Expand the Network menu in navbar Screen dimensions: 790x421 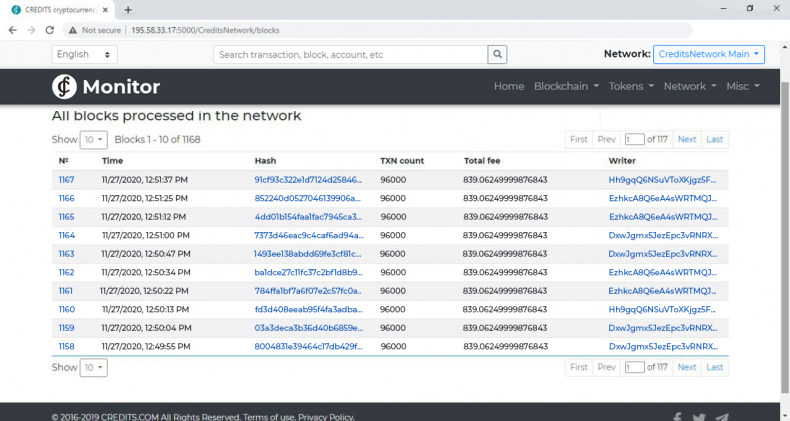click(x=690, y=87)
